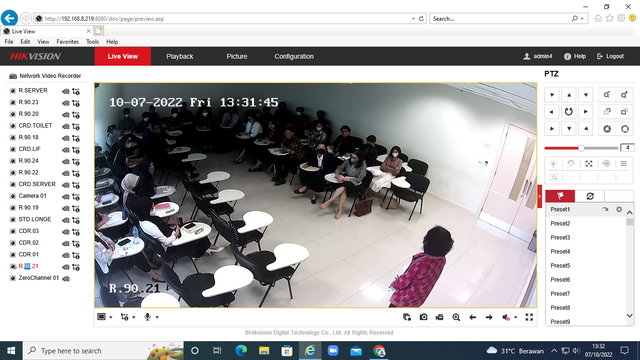
Task: Open browser address bar history dropdown
Action: (413, 19)
